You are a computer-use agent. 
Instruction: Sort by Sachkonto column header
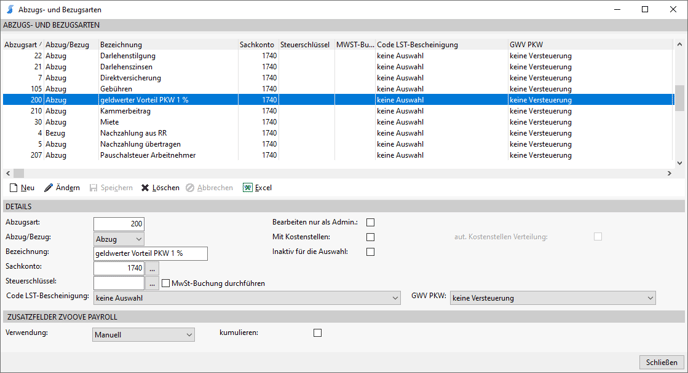click(258, 45)
